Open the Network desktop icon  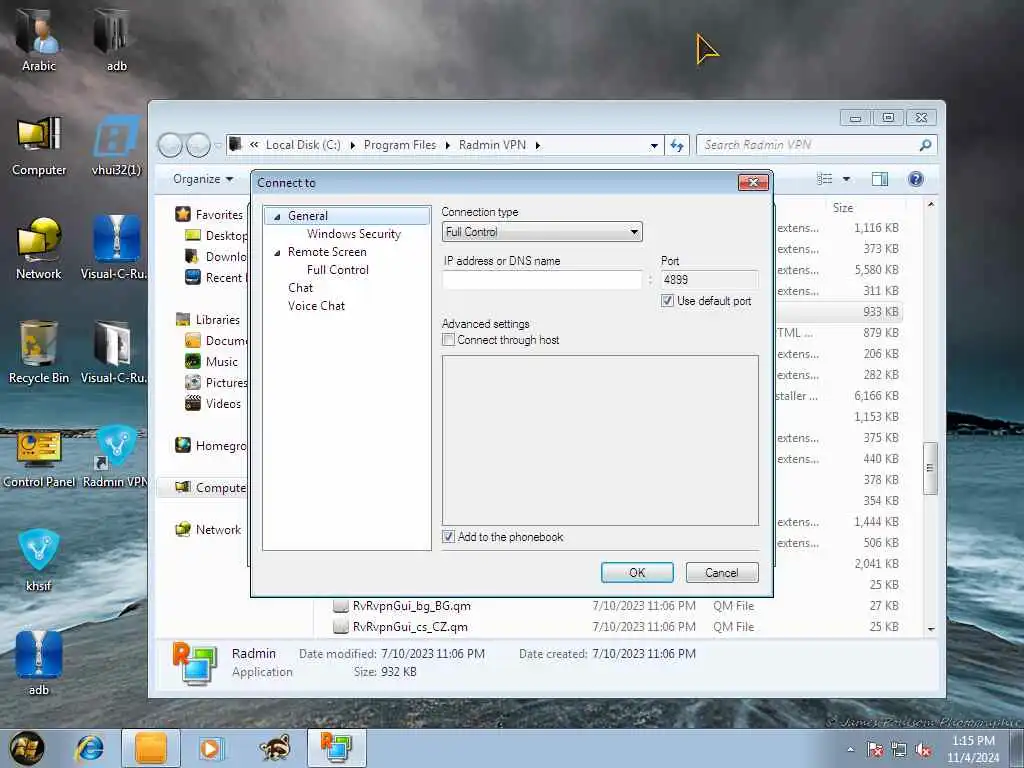(39, 248)
